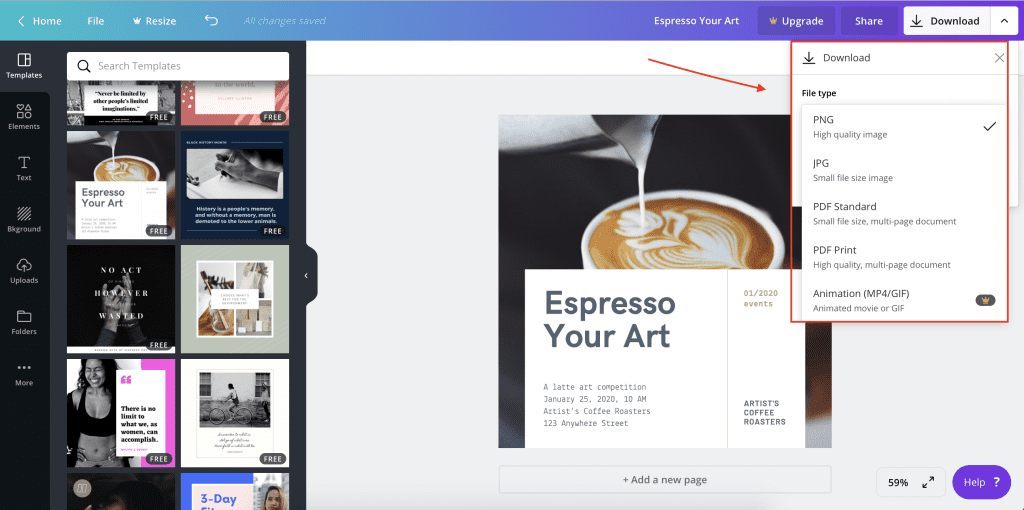This screenshot has height=510, width=1024.
Task: Click Add a new page
Action: 664,480
